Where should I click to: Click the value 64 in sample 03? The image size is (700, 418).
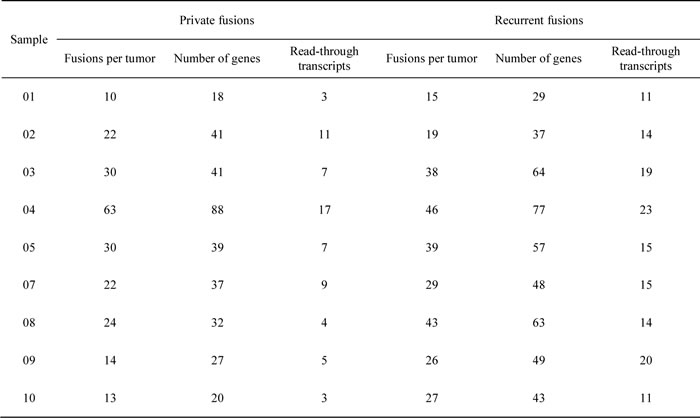point(539,172)
